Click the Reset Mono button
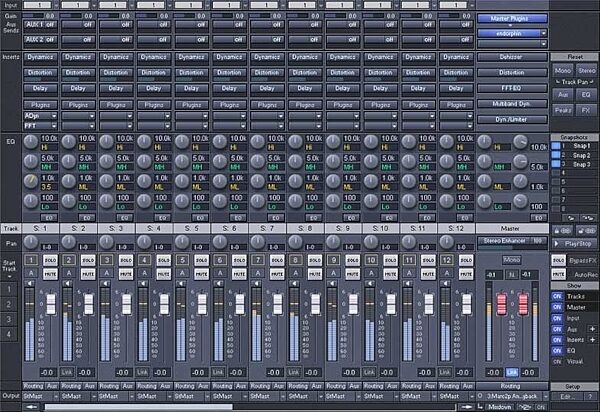Image resolution: width=600 pixels, height=412 pixels. pos(562,71)
